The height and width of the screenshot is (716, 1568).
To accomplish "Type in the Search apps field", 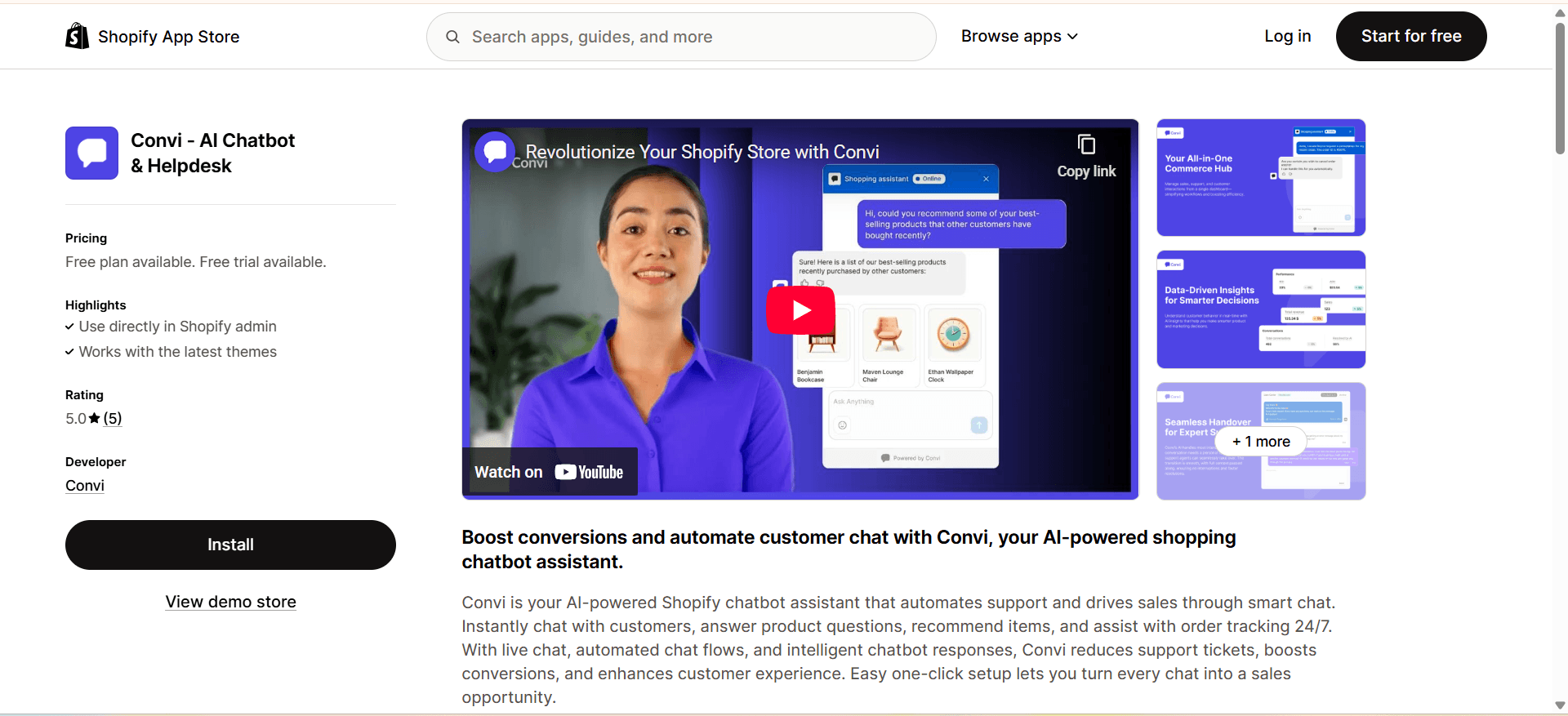I will [x=694, y=37].
